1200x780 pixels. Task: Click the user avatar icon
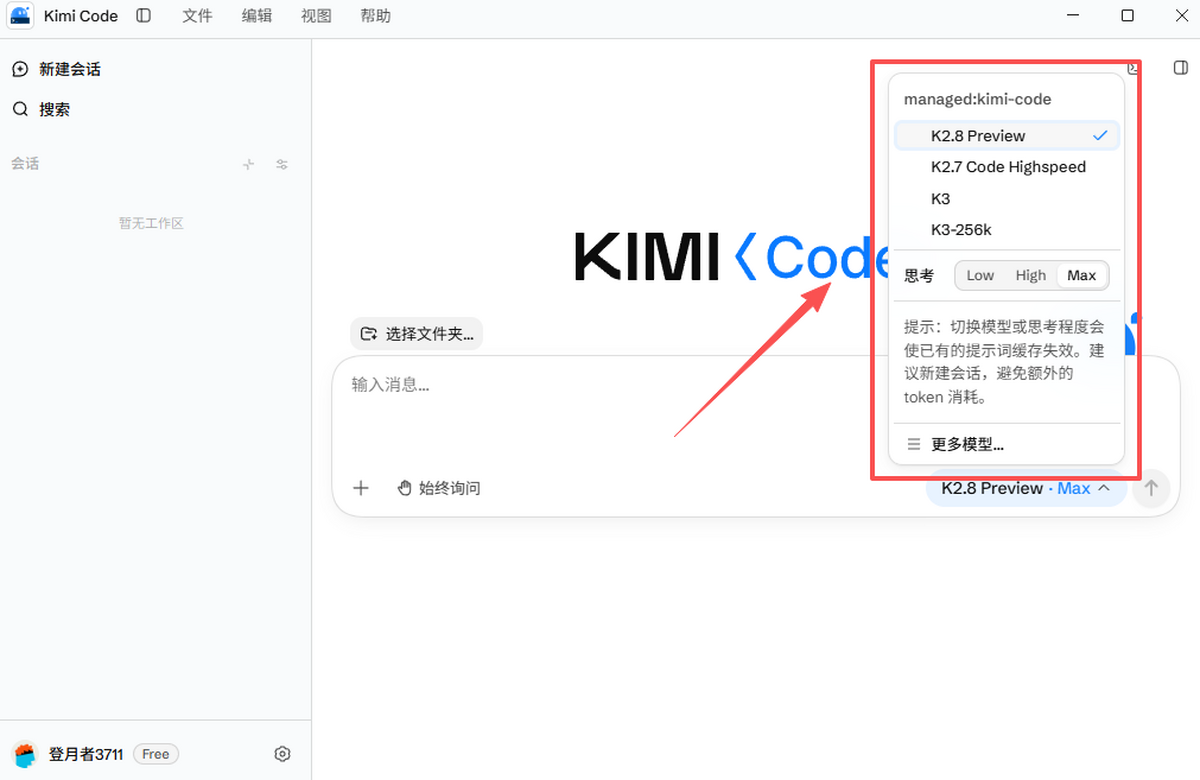point(25,754)
